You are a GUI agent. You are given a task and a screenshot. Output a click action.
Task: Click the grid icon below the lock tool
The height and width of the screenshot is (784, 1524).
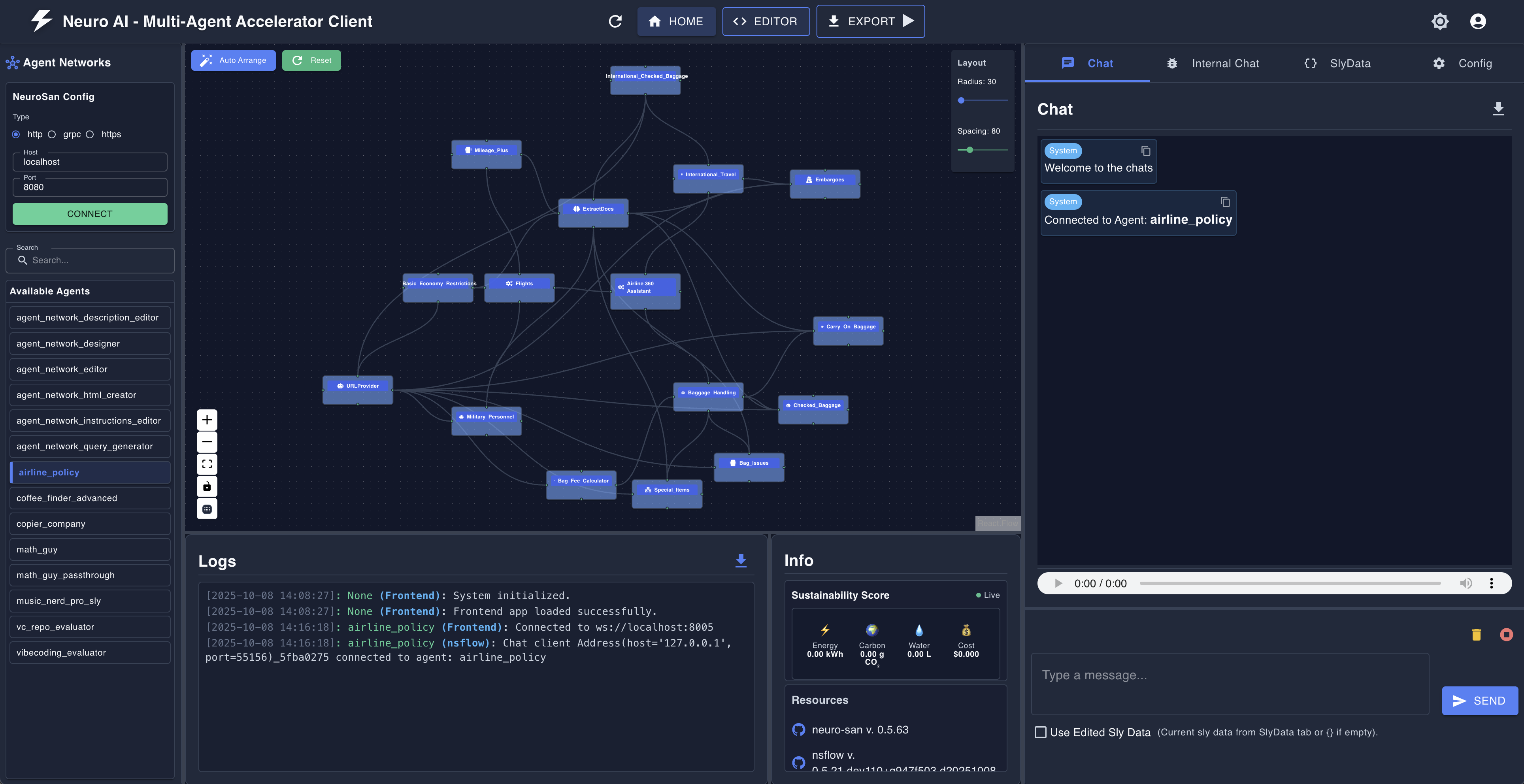[x=206, y=508]
